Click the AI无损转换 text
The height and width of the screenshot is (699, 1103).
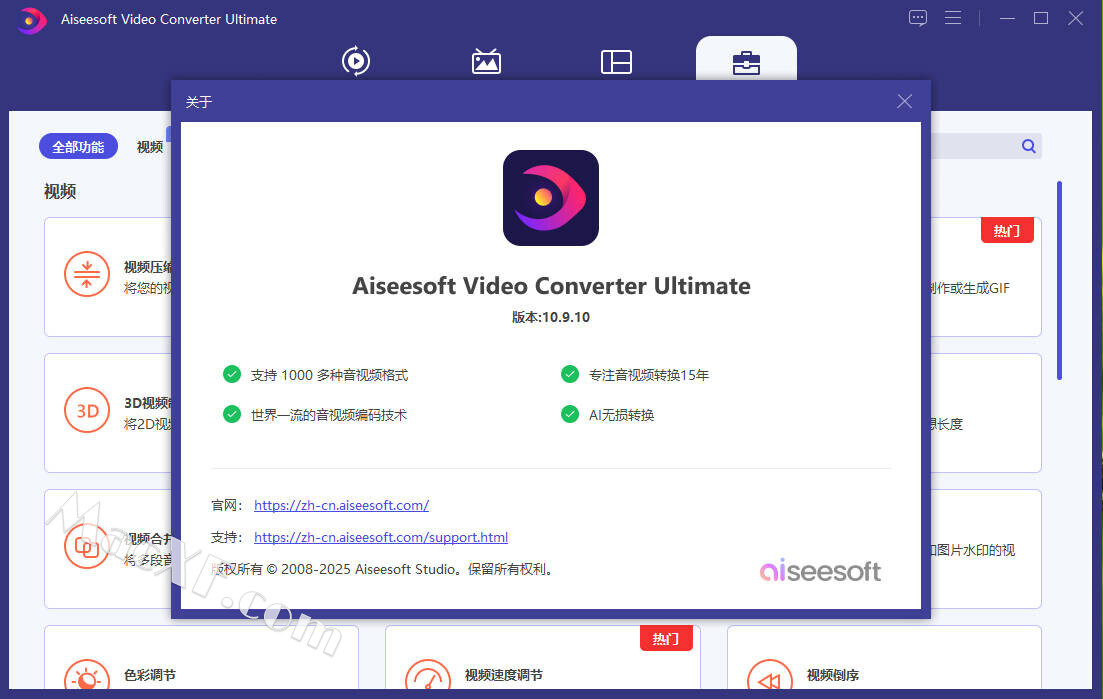click(x=621, y=415)
